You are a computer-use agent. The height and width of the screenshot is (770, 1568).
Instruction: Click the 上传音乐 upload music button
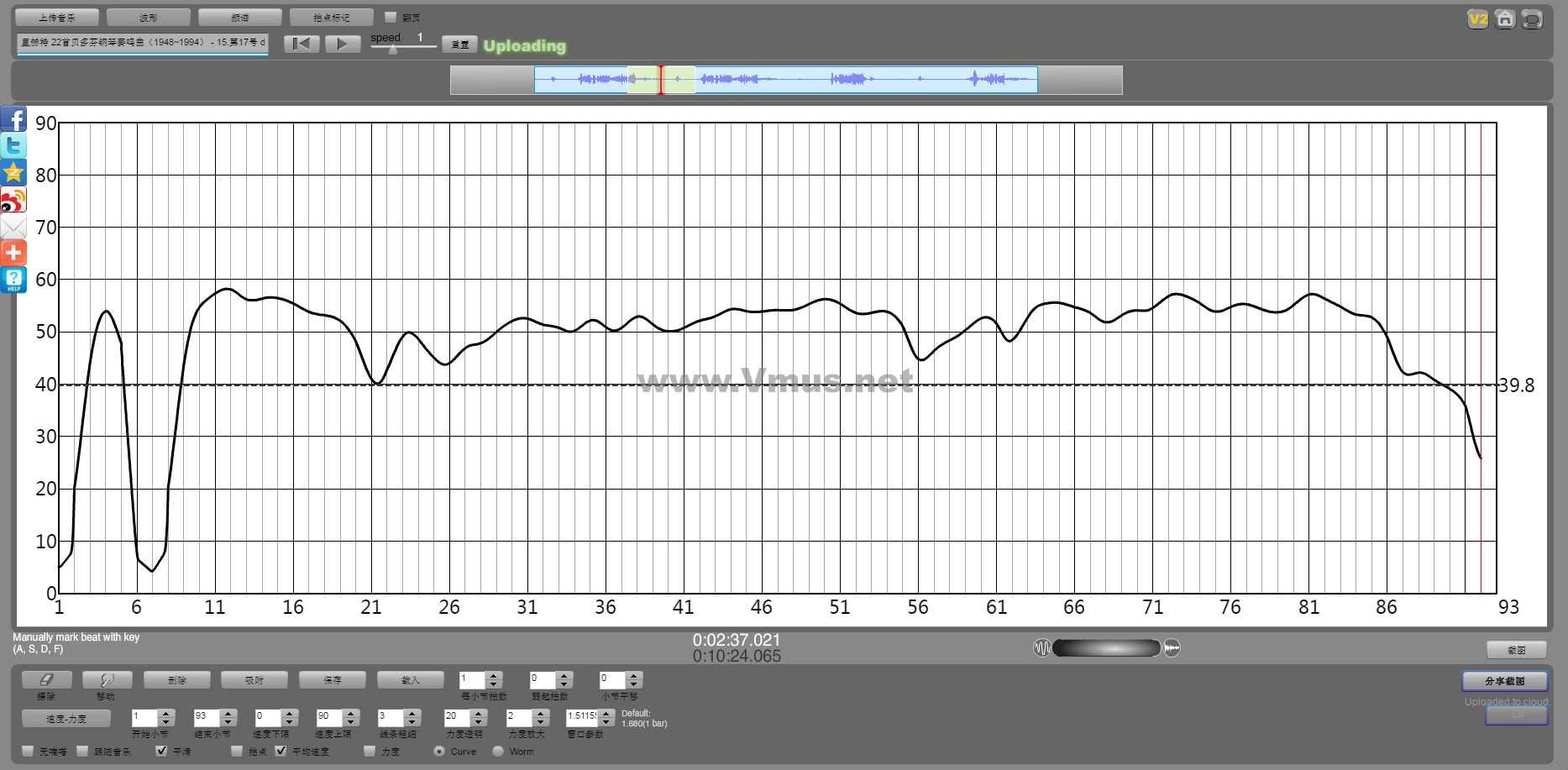point(57,18)
